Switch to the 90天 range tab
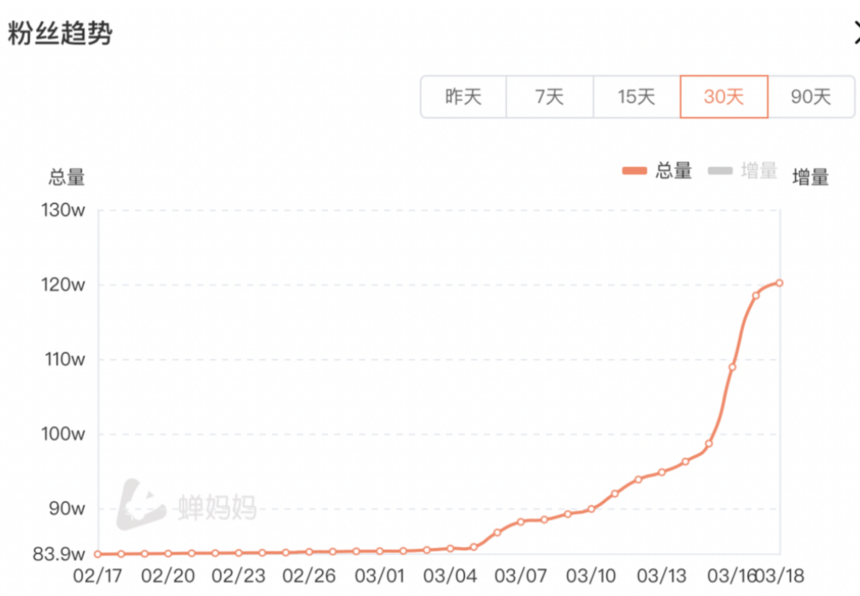 [x=811, y=97]
